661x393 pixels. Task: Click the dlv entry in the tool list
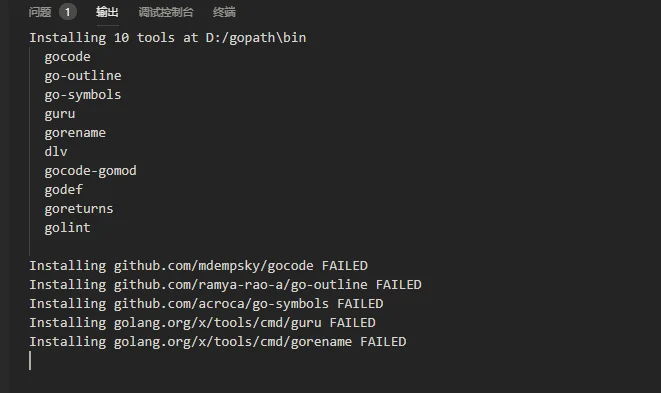(x=56, y=151)
